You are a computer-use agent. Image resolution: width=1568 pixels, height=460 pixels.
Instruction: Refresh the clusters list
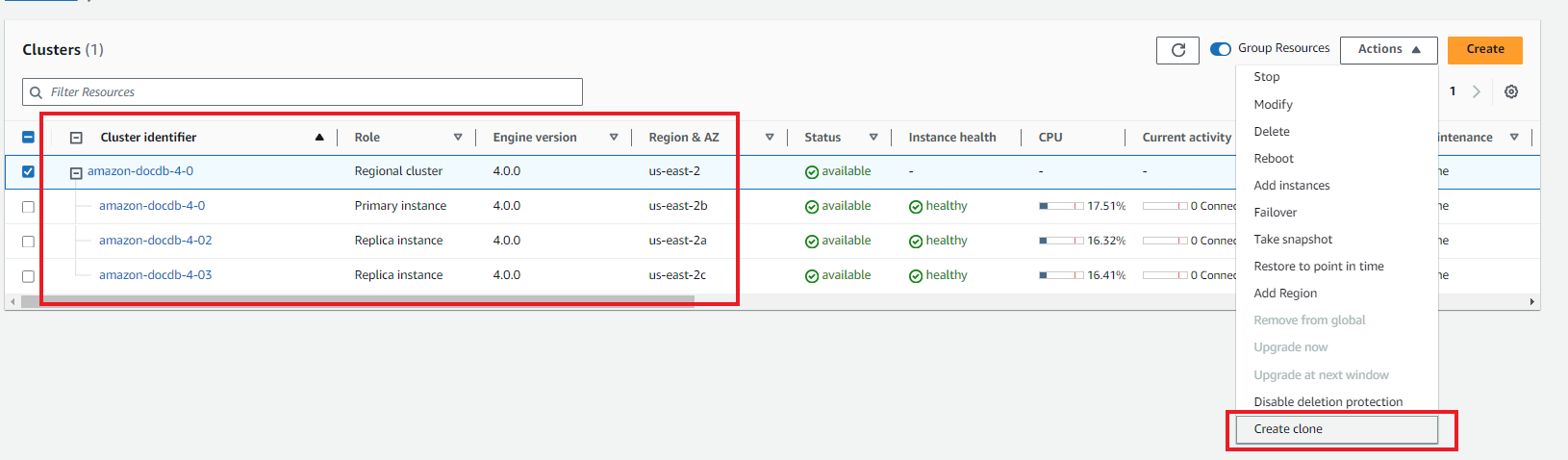coord(1177,50)
